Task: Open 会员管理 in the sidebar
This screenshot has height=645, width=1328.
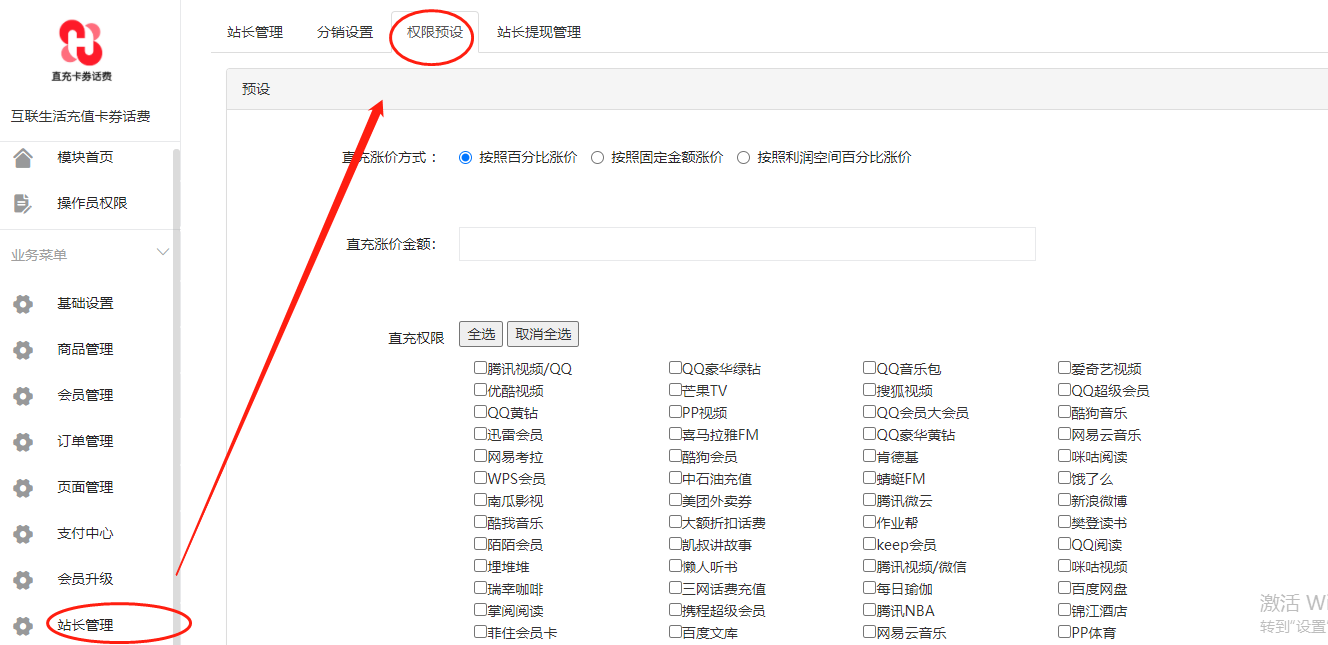Action: 85,395
